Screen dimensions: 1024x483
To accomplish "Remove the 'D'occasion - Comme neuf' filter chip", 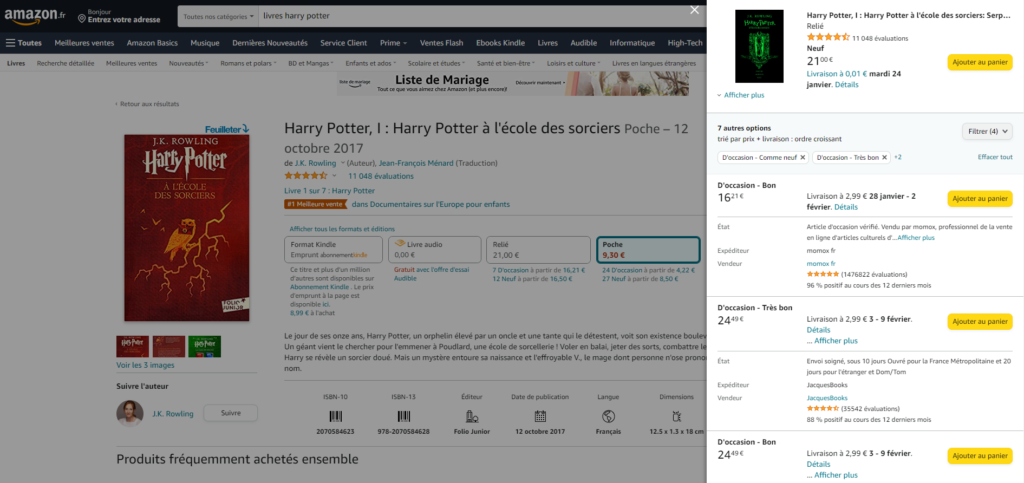I will pos(803,157).
